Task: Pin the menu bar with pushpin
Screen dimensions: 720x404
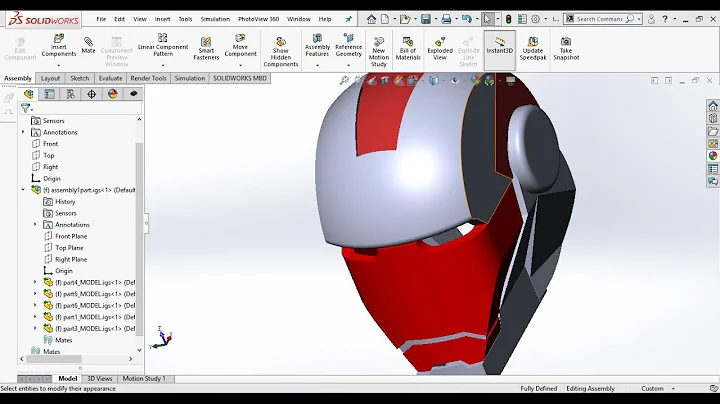Action: pos(349,19)
